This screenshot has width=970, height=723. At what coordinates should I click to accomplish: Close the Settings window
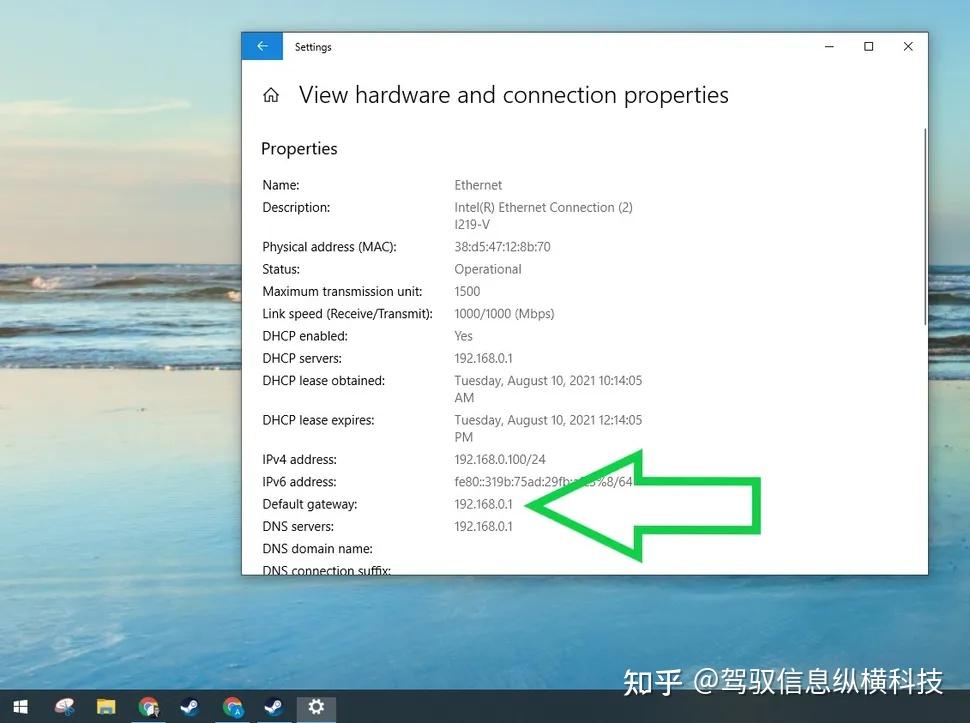pos(908,46)
